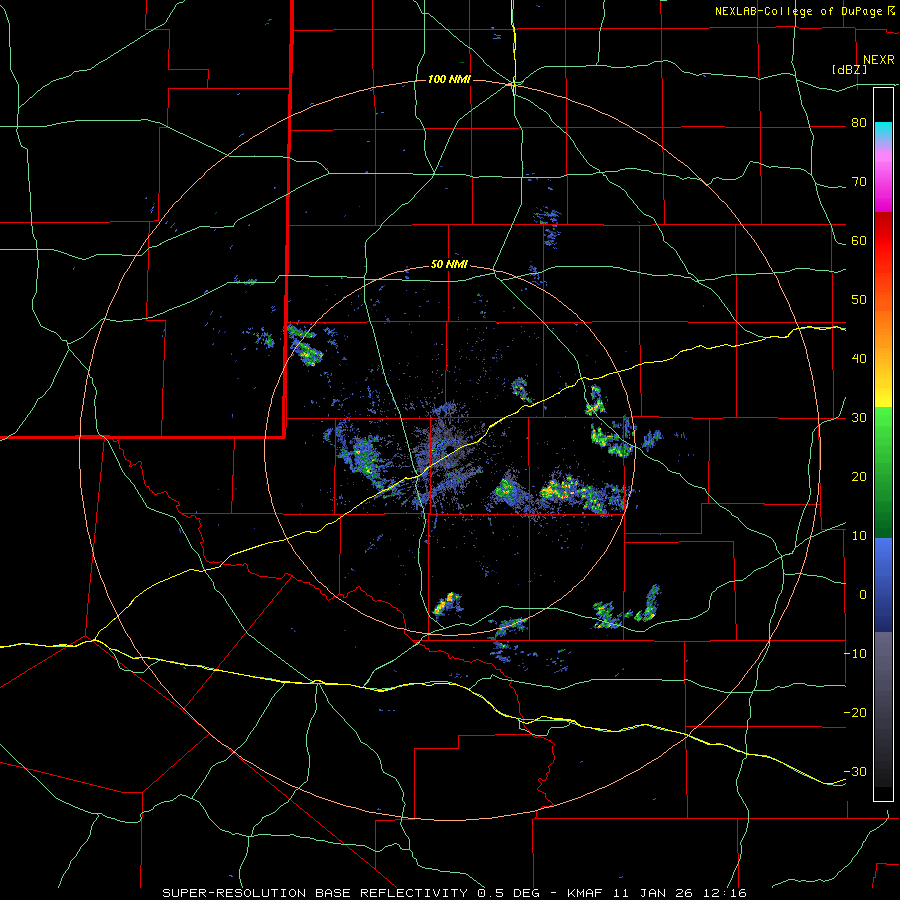Click the KMAF station identifier in caption

587,893
